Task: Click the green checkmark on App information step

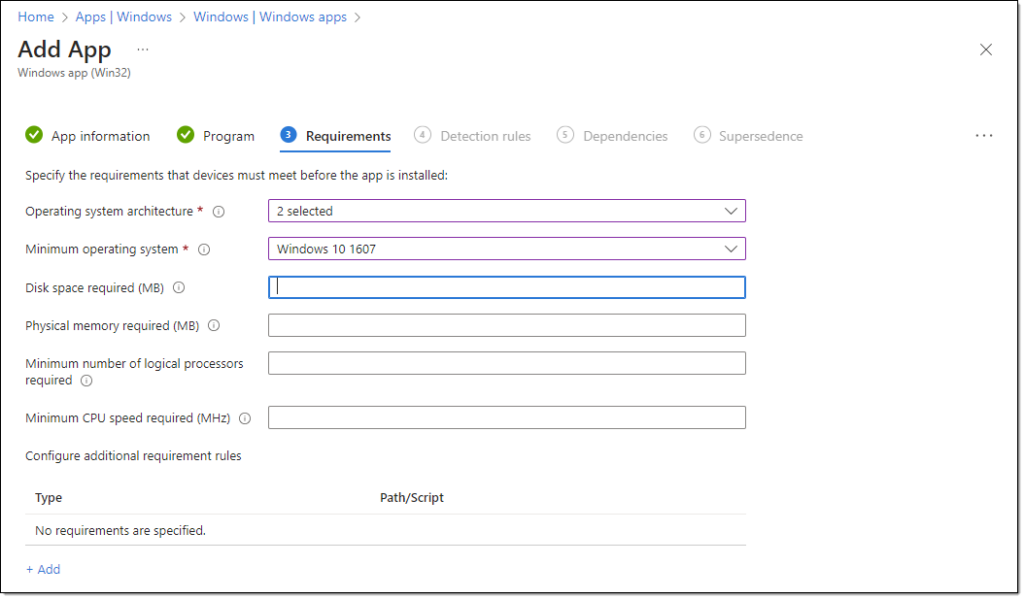Action: (34, 135)
